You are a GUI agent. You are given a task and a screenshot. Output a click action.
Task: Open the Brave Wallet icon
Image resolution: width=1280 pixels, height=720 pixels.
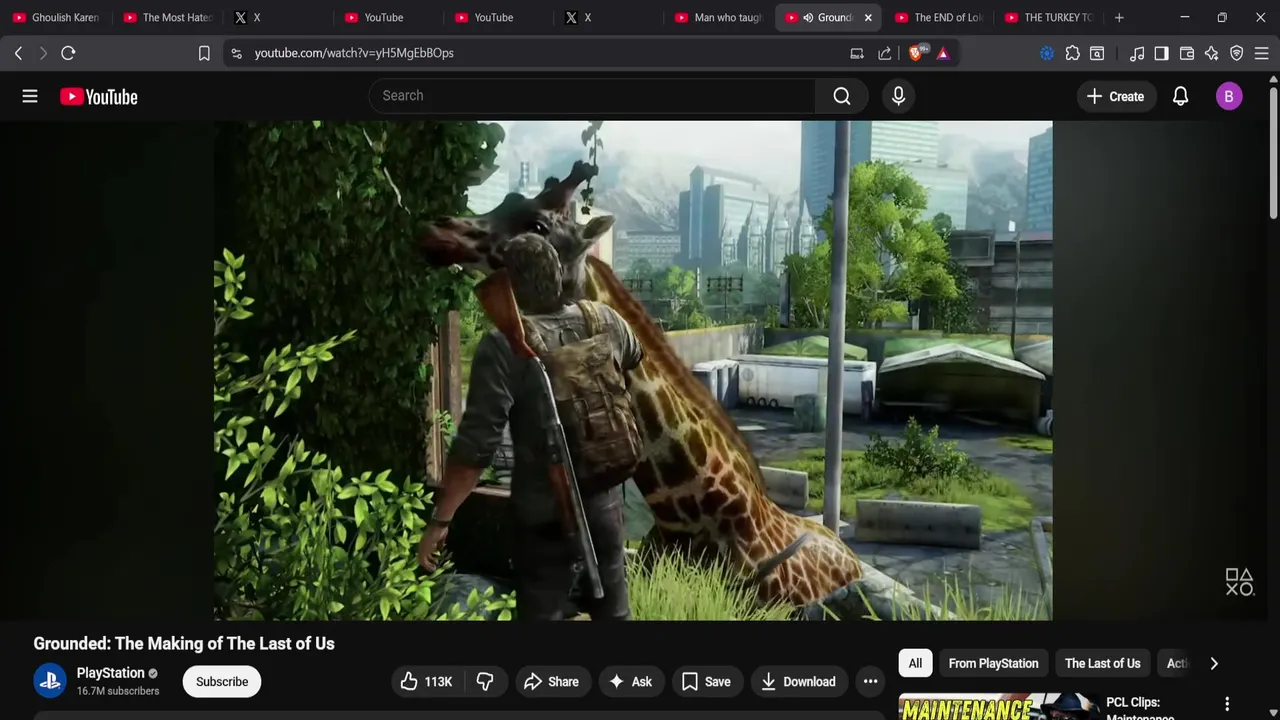(1187, 53)
